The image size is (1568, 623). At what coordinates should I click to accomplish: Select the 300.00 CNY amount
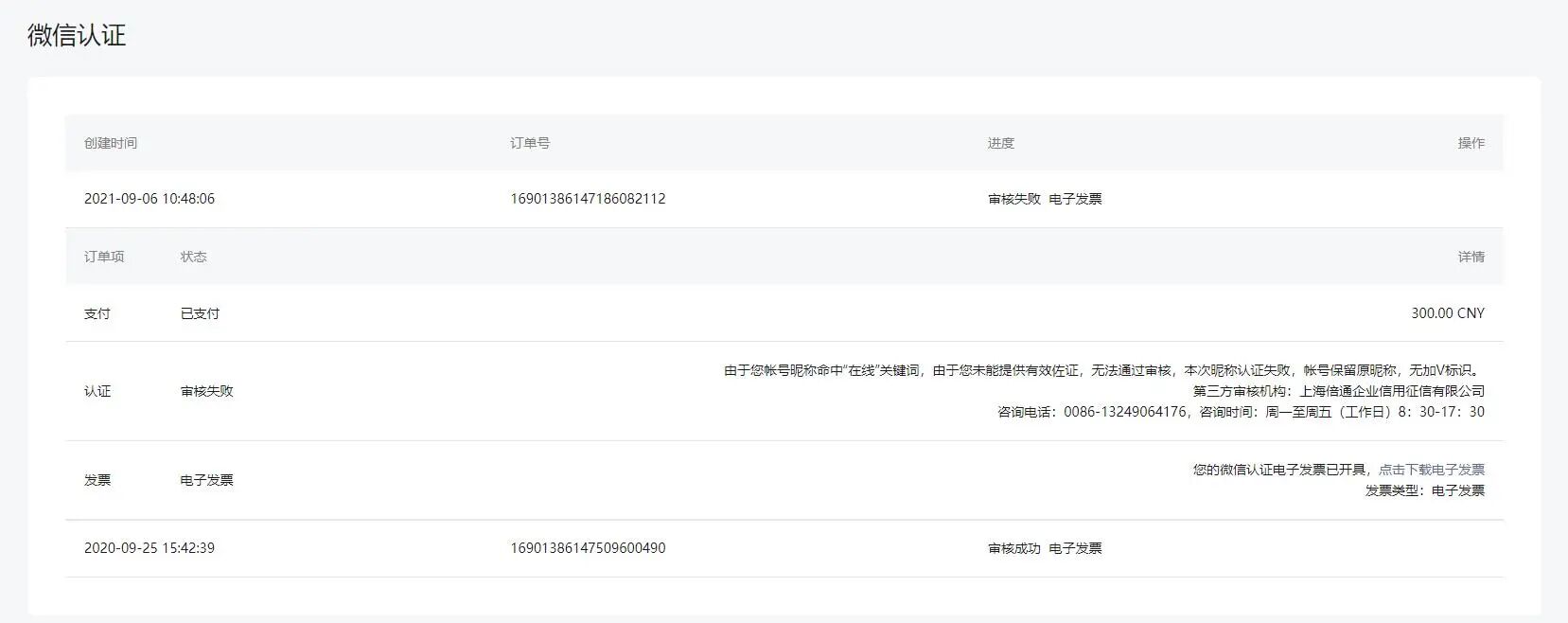[x=1448, y=313]
